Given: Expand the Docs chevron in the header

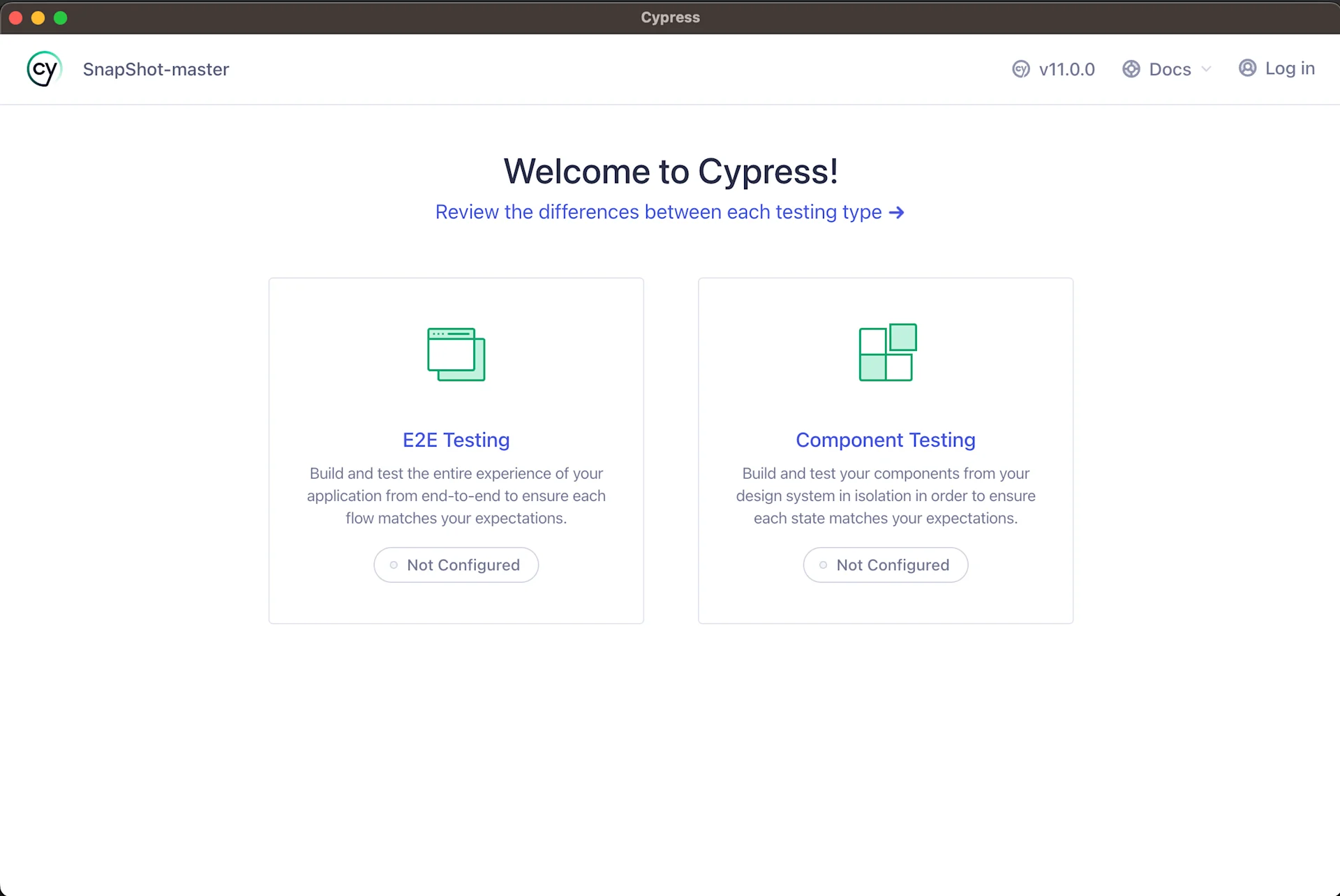Looking at the screenshot, I should coord(1207,69).
